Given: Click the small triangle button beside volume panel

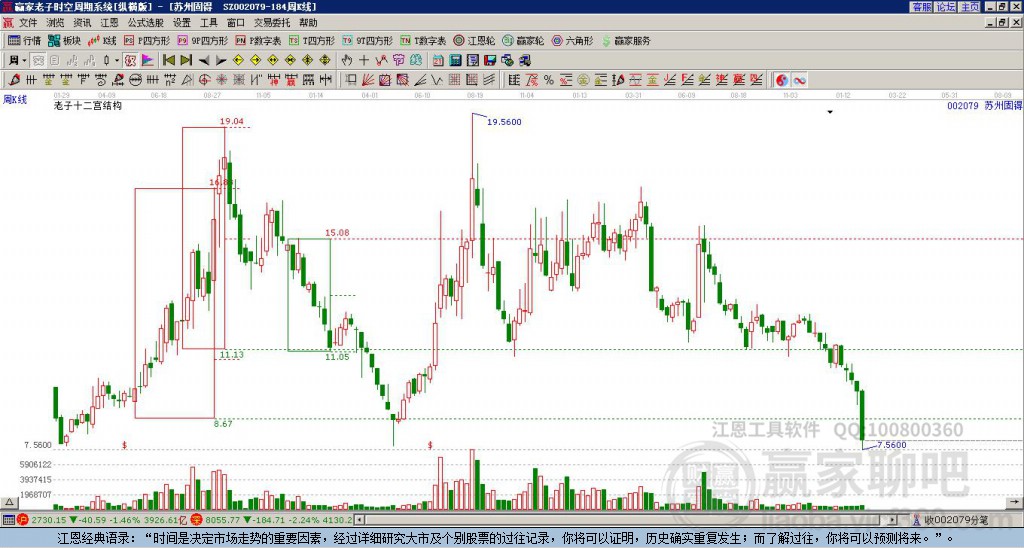Looking at the screenshot, I should (x=8, y=502).
